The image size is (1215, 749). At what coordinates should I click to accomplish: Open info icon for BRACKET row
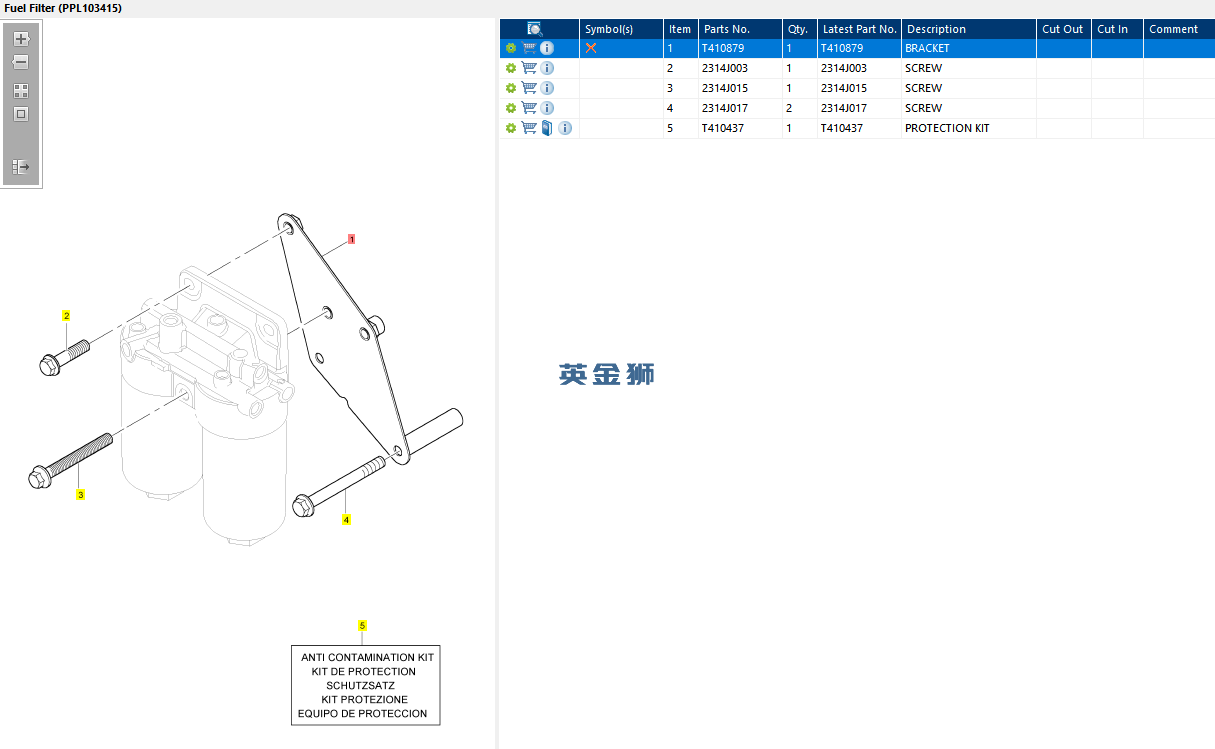(547, 48)
